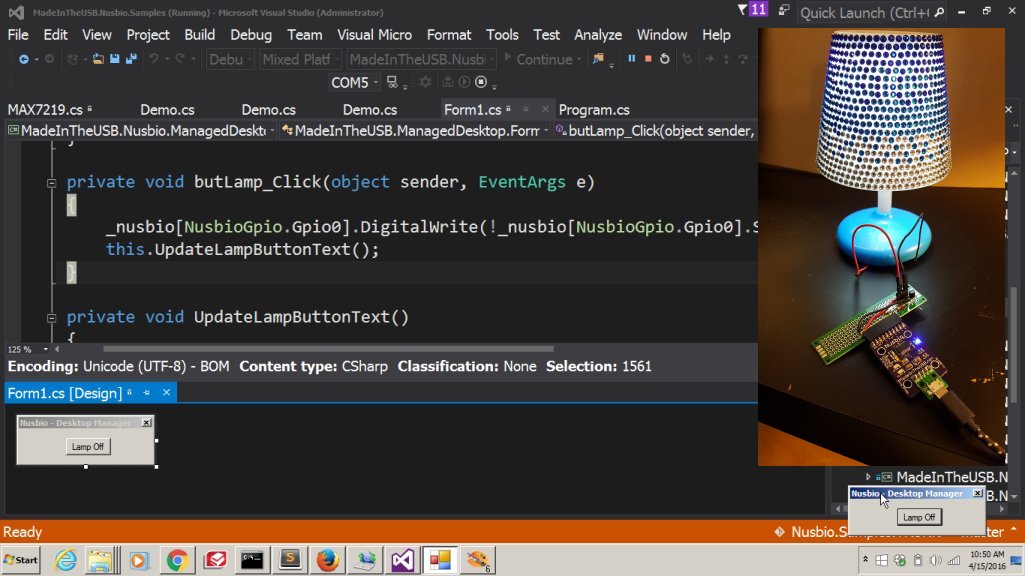
Task: Open the Tools menu
Action: 502,35
